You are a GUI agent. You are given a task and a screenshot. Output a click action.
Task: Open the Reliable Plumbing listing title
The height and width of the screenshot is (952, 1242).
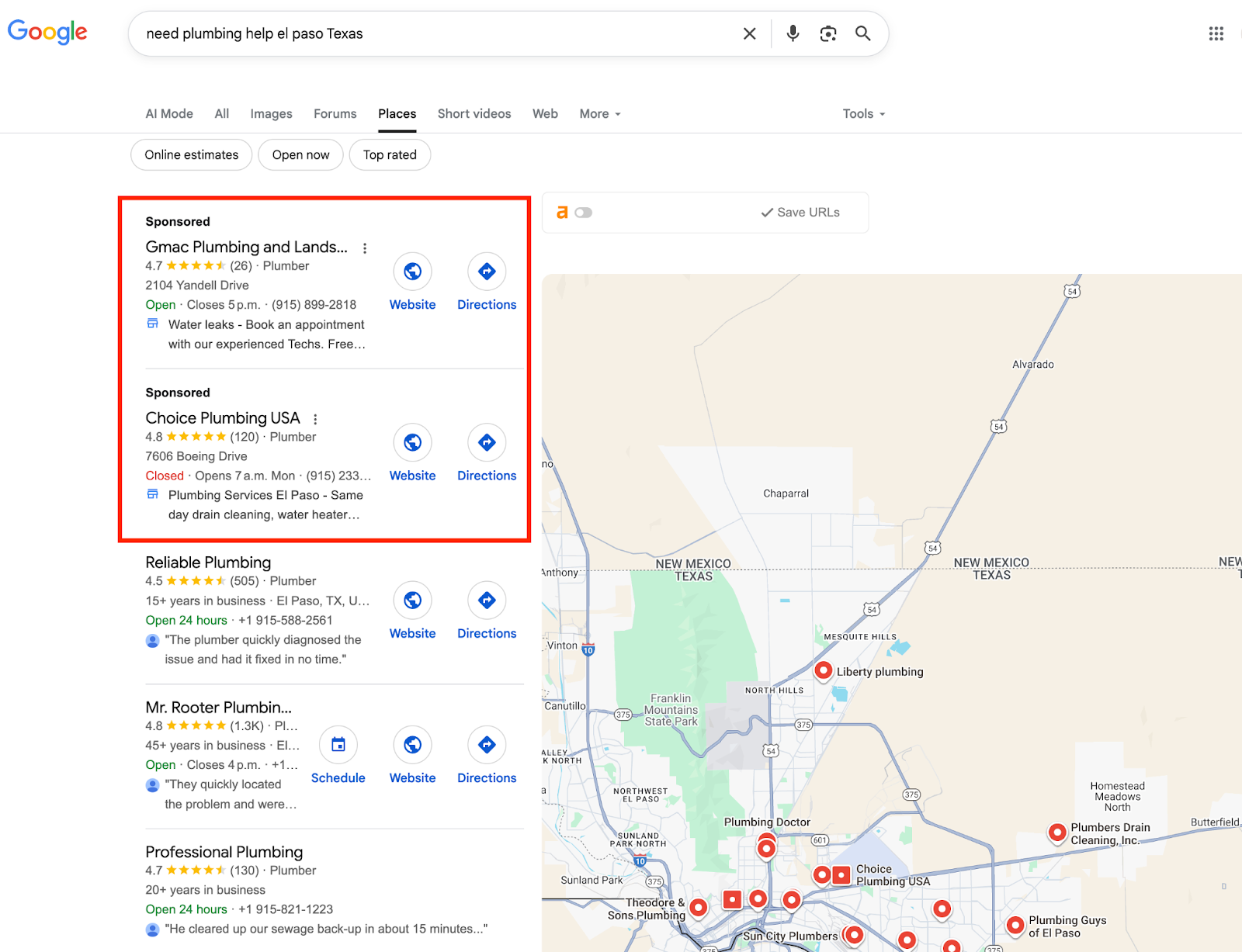pos(208,563)
